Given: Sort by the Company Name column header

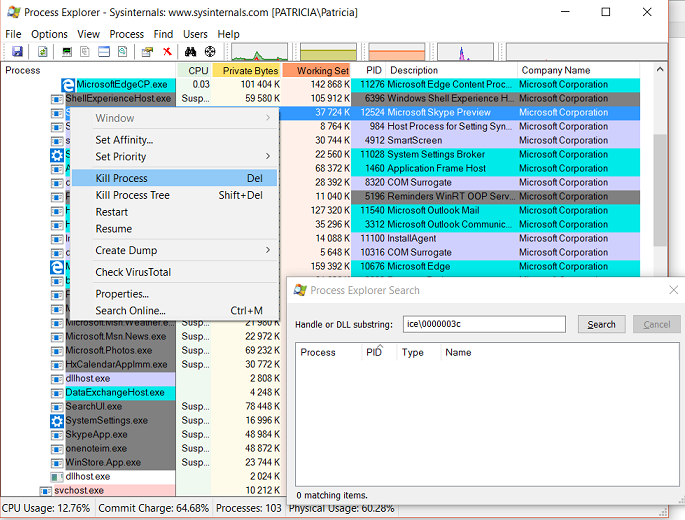Looking at the screenshot, I should point(578,70).
